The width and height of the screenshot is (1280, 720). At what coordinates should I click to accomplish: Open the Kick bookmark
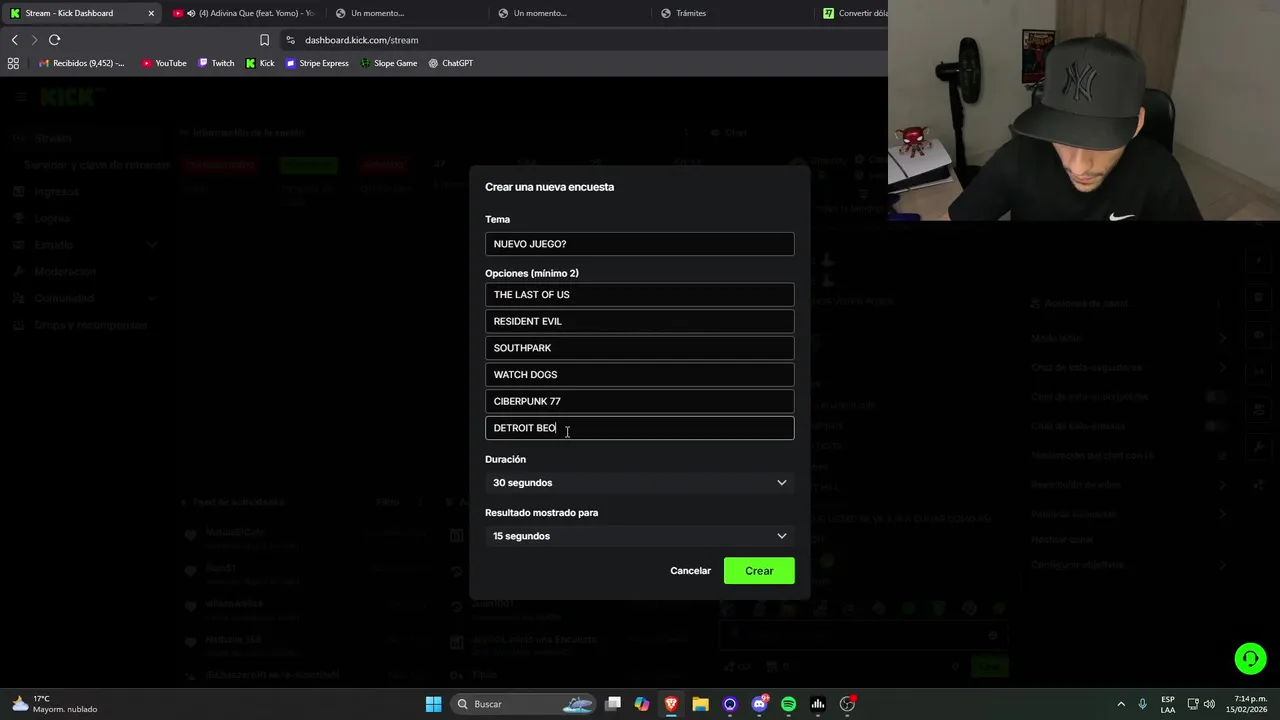point(260,63)
